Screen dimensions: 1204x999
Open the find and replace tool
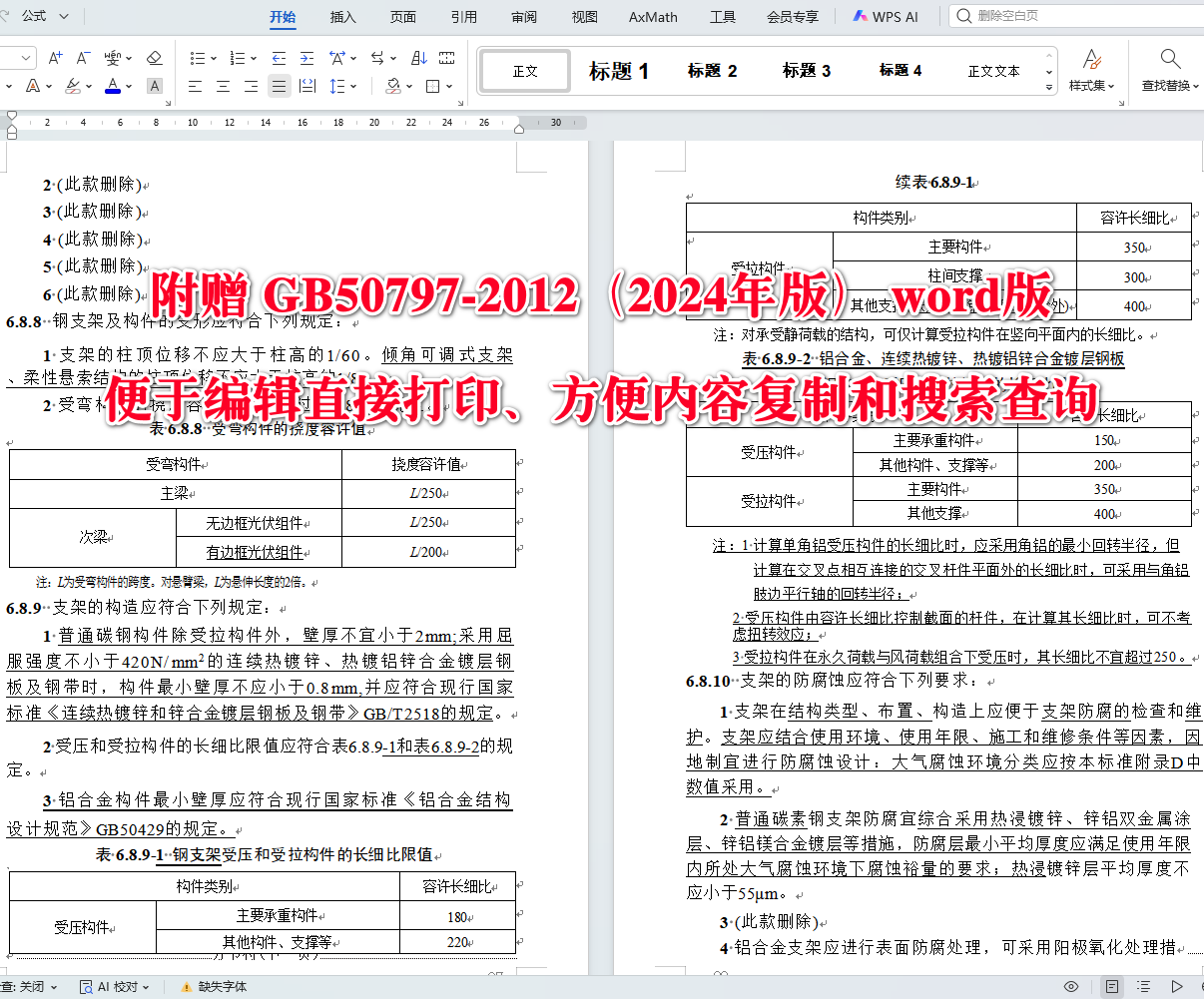tap(1166, 70)
